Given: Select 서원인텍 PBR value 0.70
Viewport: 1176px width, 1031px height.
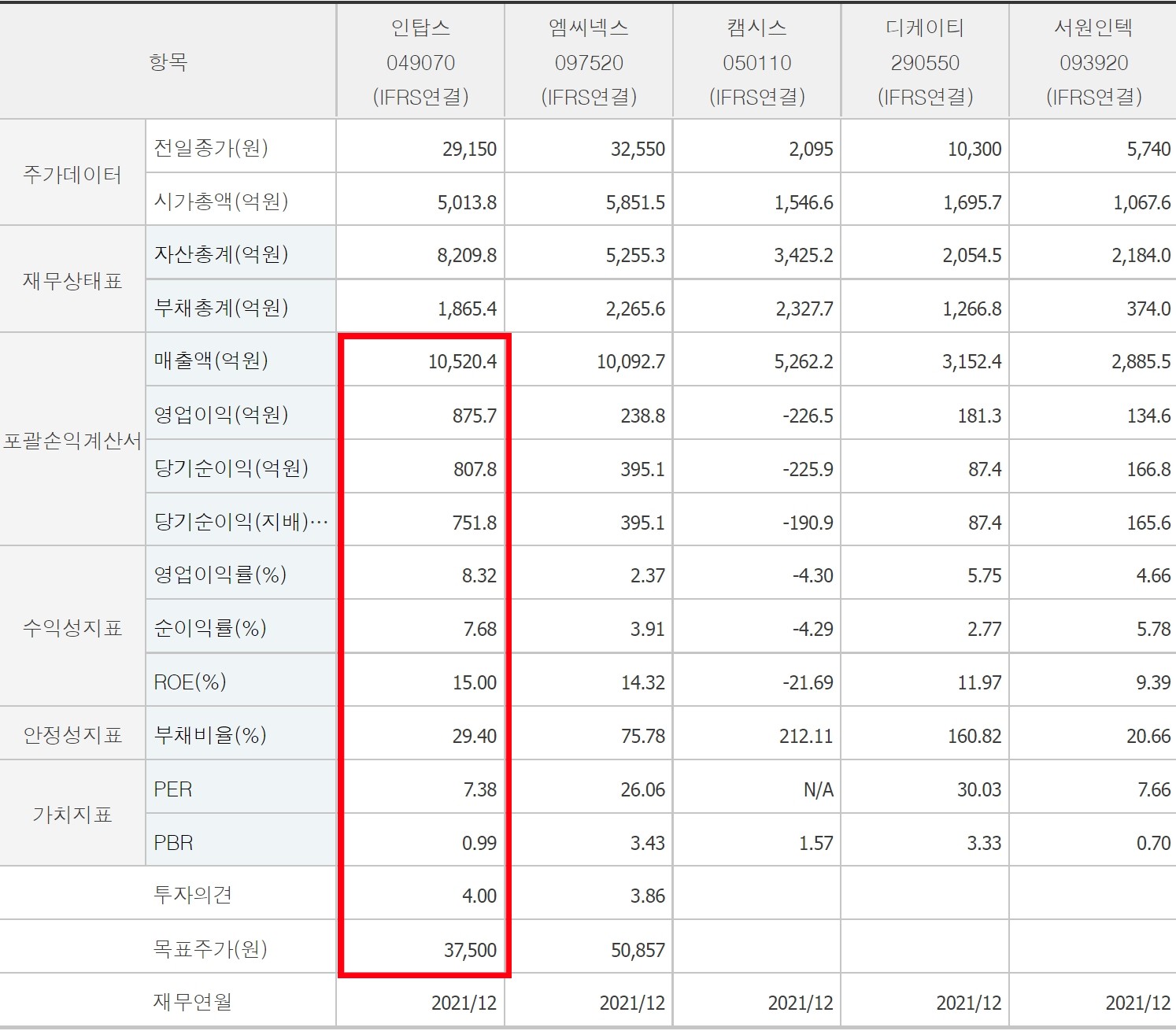Looking at the screenshot, I should pyautogui.click(x=1153, y=843).
